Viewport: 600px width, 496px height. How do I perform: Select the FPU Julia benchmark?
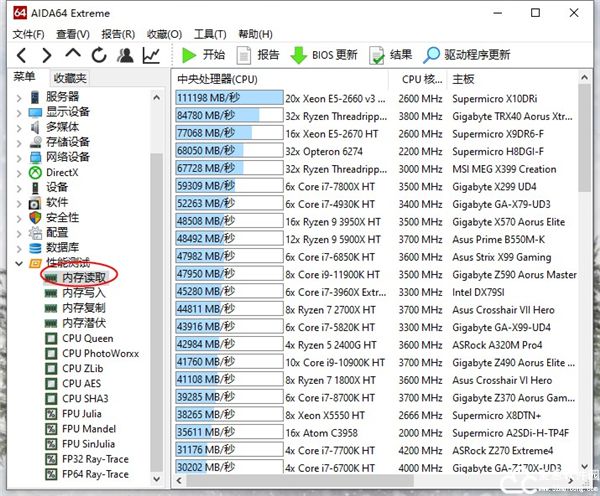tap(82, 414)
